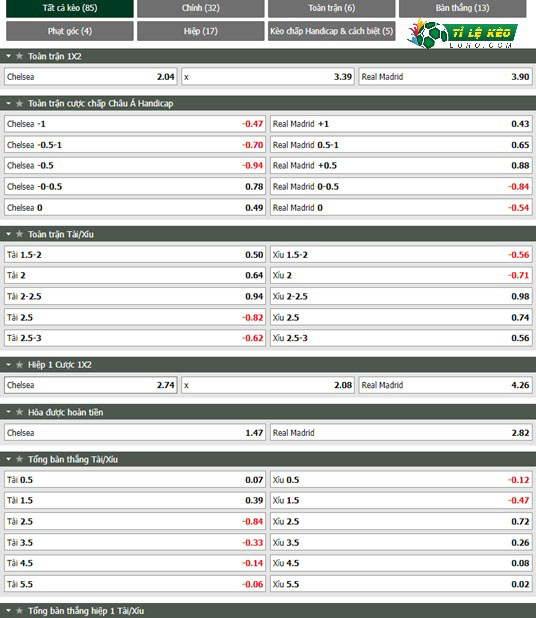Open the Bàn thắng (13) tab
536x618 pixels.
(462, 8)
